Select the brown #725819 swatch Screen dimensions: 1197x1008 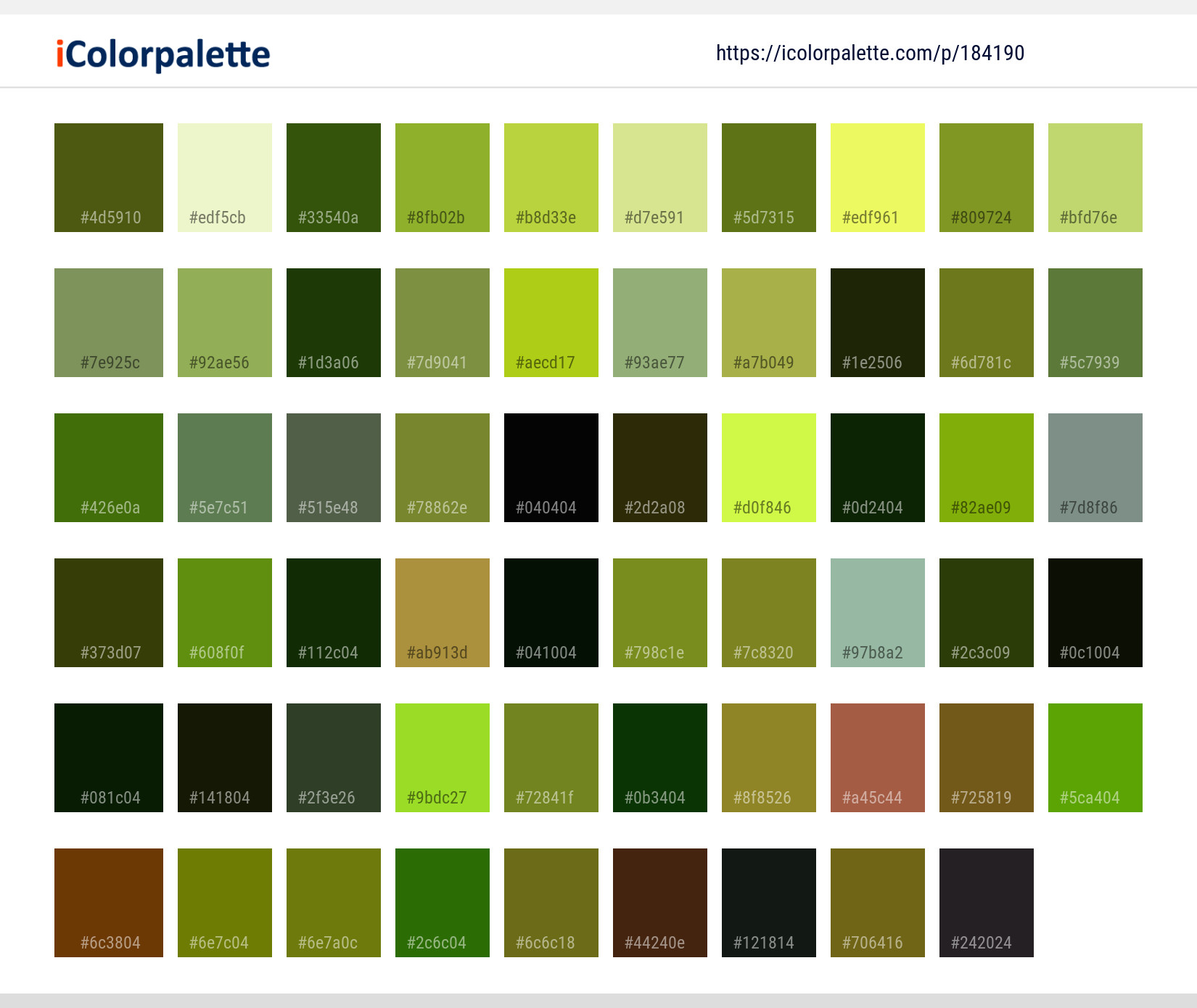click(x=987, y=758)
